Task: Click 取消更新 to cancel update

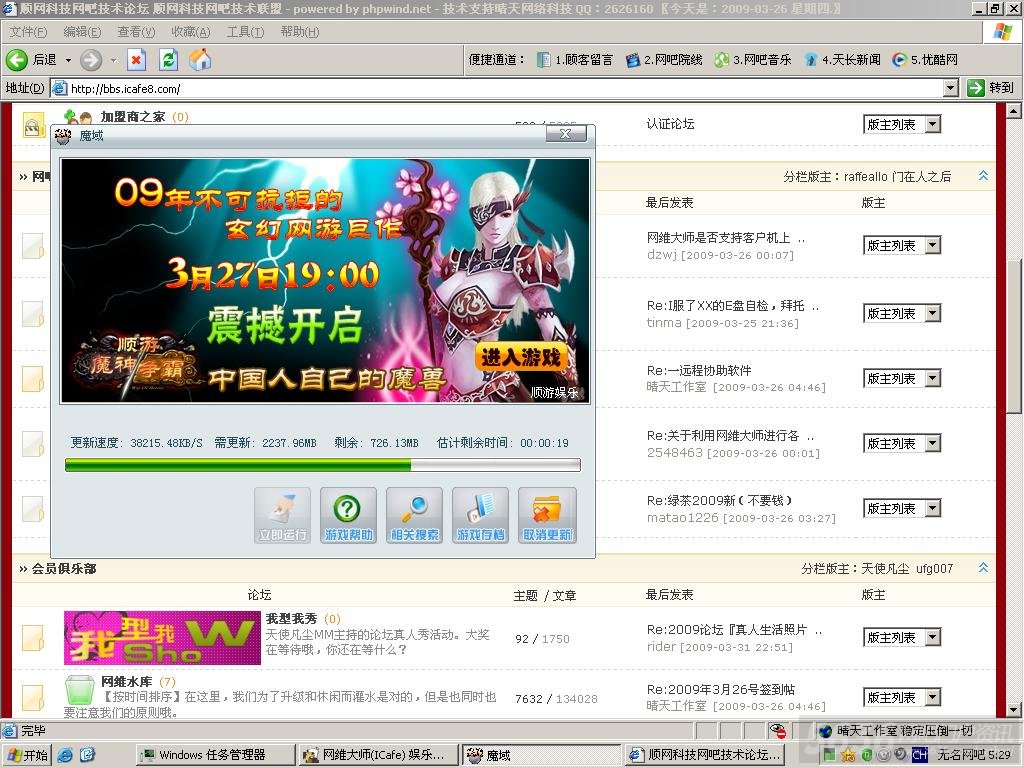Action: click(547, 515)
